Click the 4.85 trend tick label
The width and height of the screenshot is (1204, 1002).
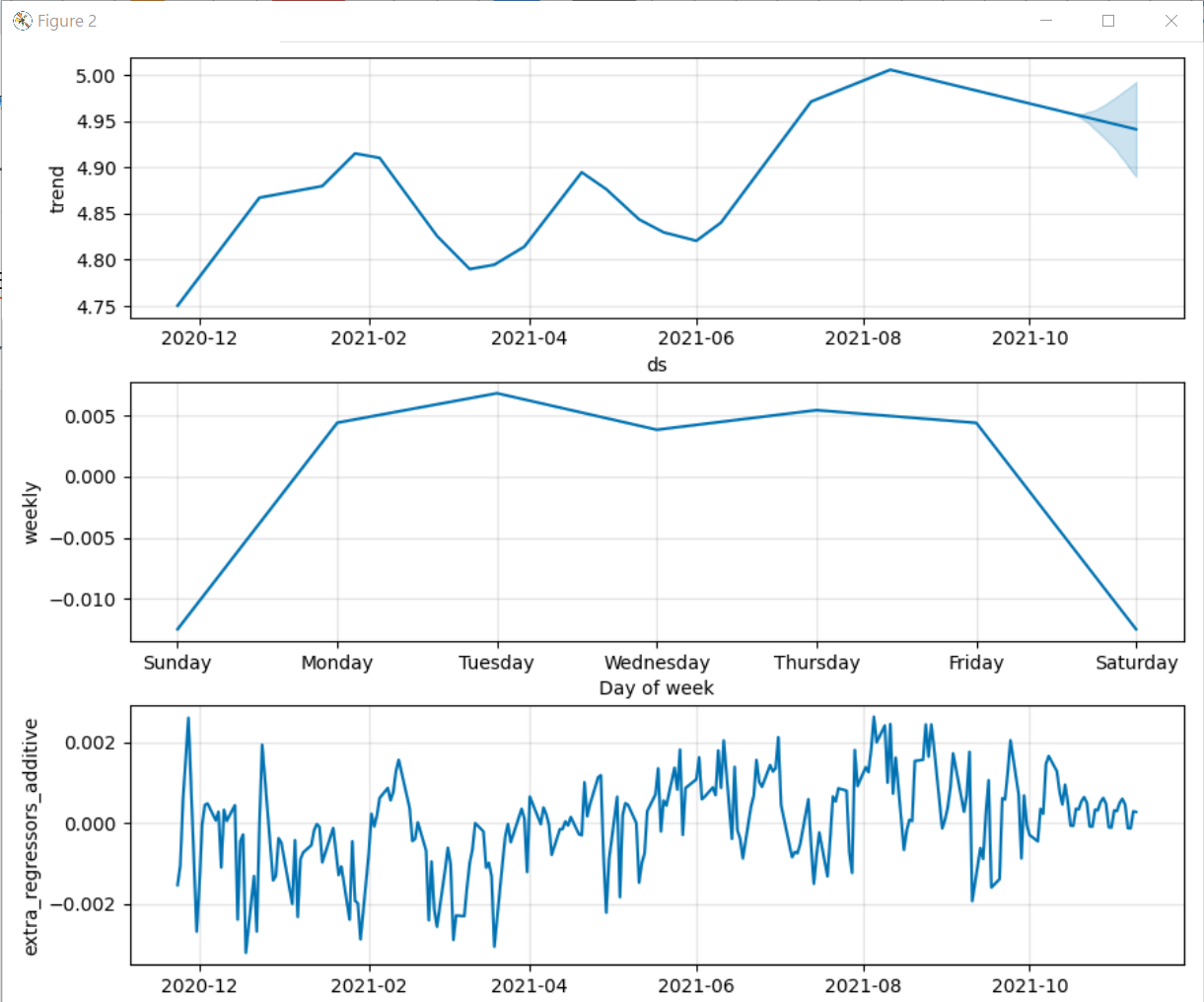point(96,215)
